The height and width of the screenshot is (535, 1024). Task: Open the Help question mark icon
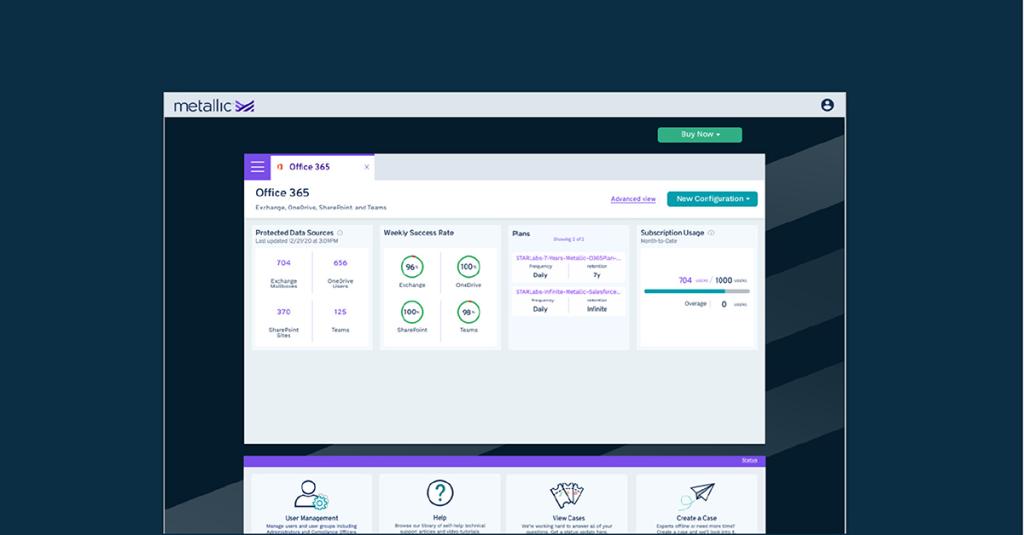[x=440, y=493]
